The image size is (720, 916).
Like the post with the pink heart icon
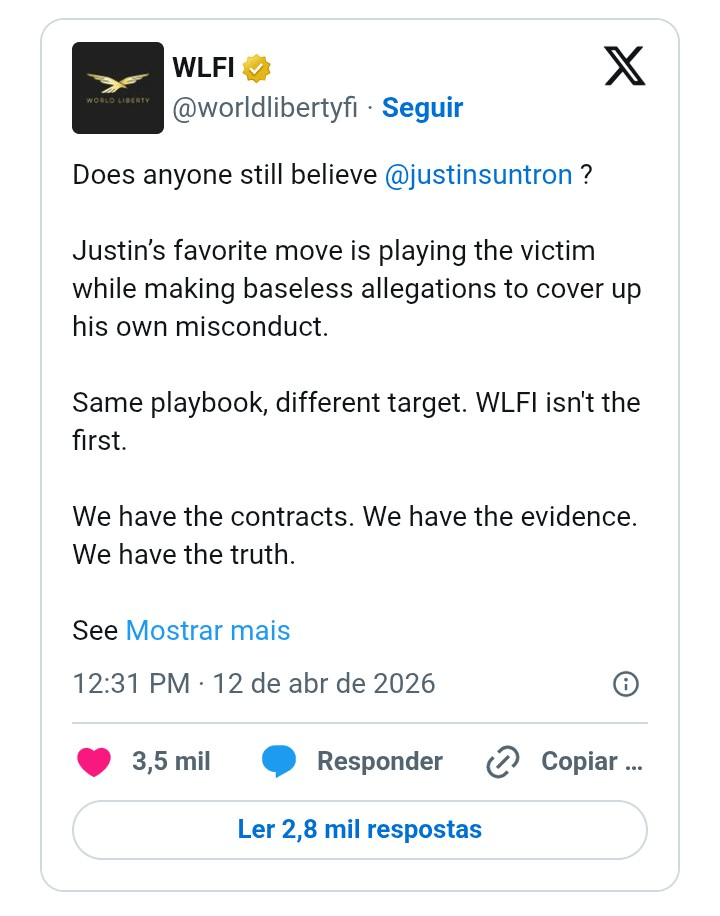94,762
